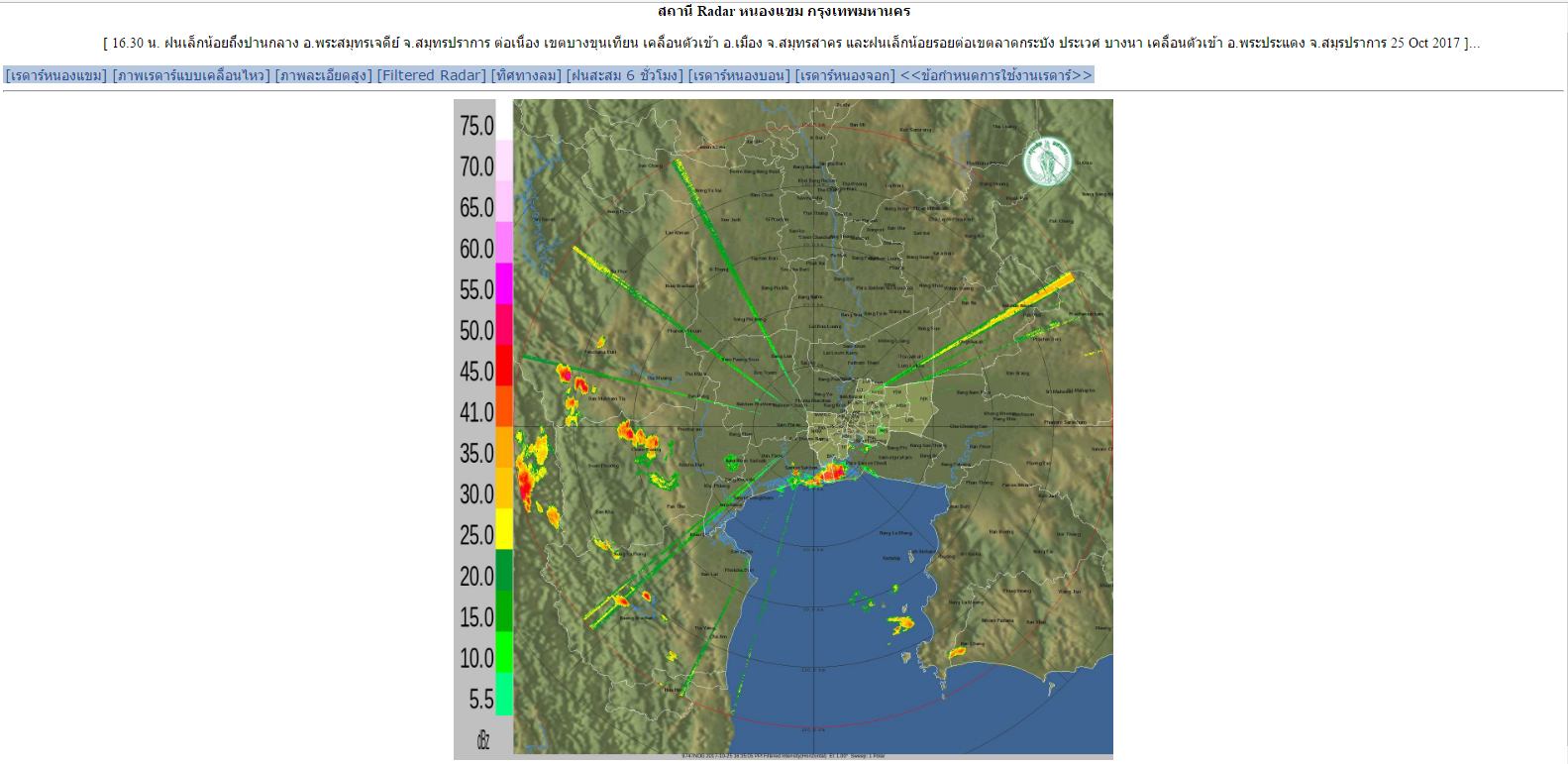Open the ข้อกำหนดการใช้งานเรดาร์ terms link

[x=995, y=75]
